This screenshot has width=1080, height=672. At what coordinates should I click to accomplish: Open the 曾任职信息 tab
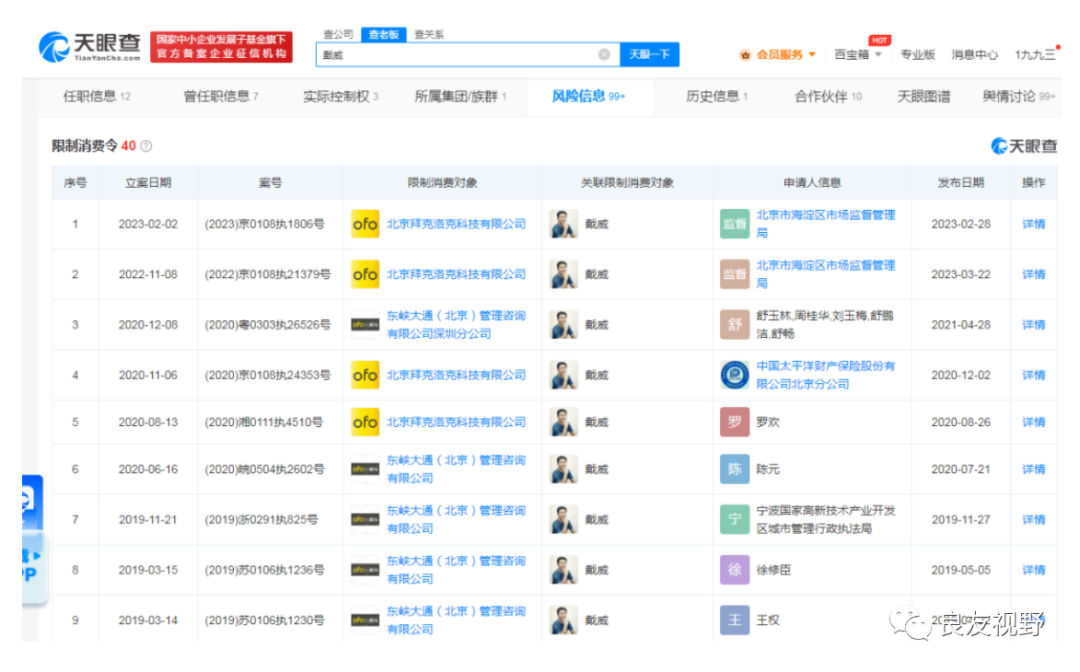(221, 96)
